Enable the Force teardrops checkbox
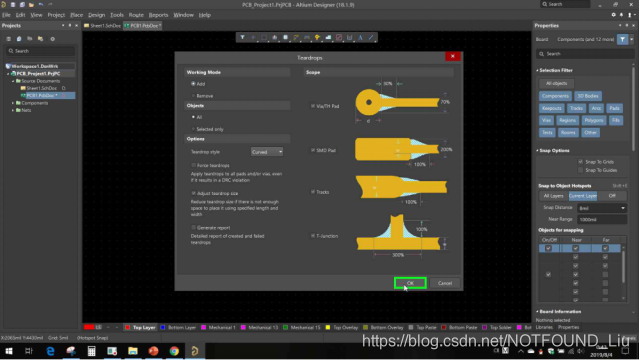This screenshot has width=639, height=360. [194, 165]
